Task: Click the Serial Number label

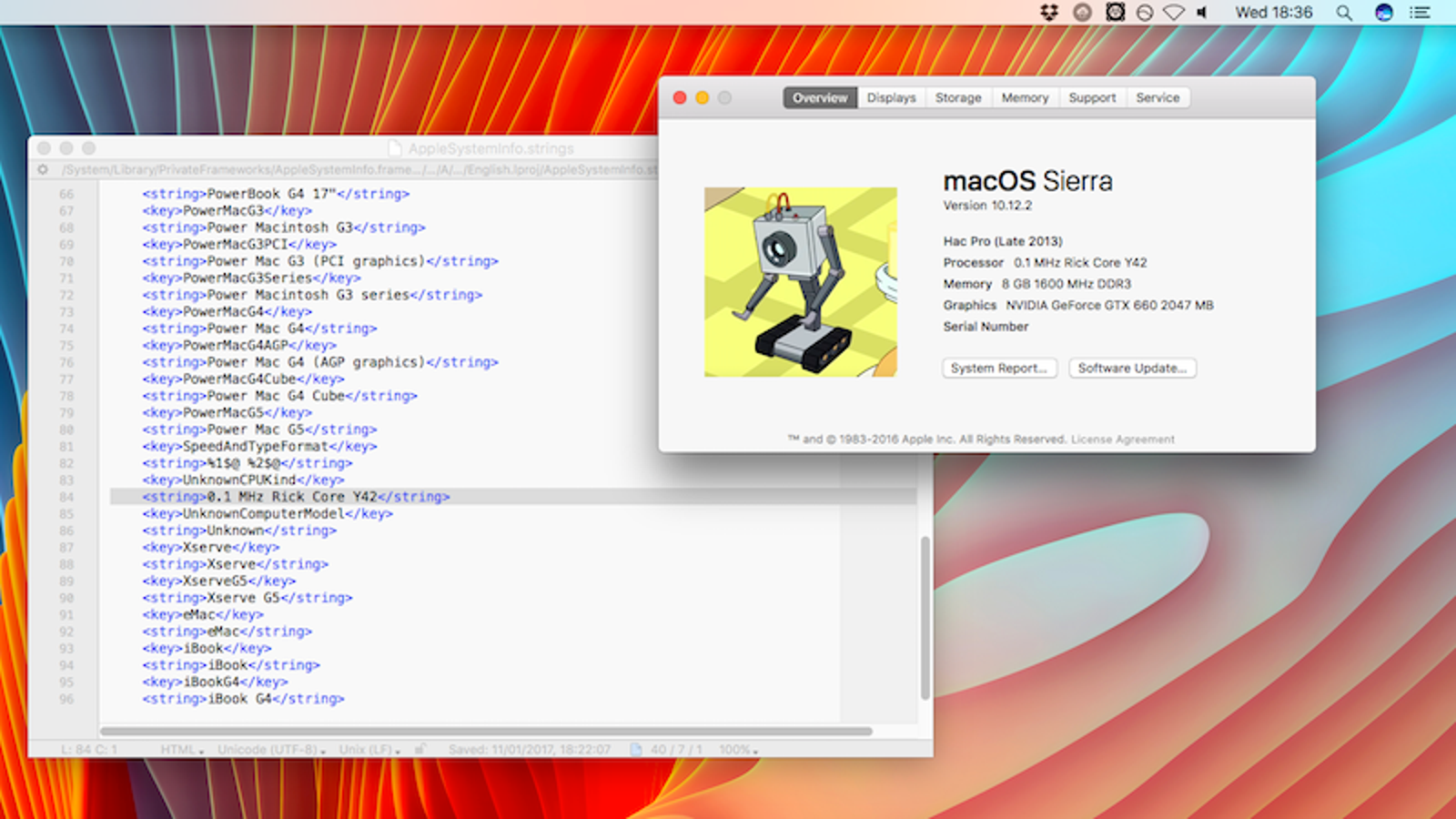Action: (986, 327)
